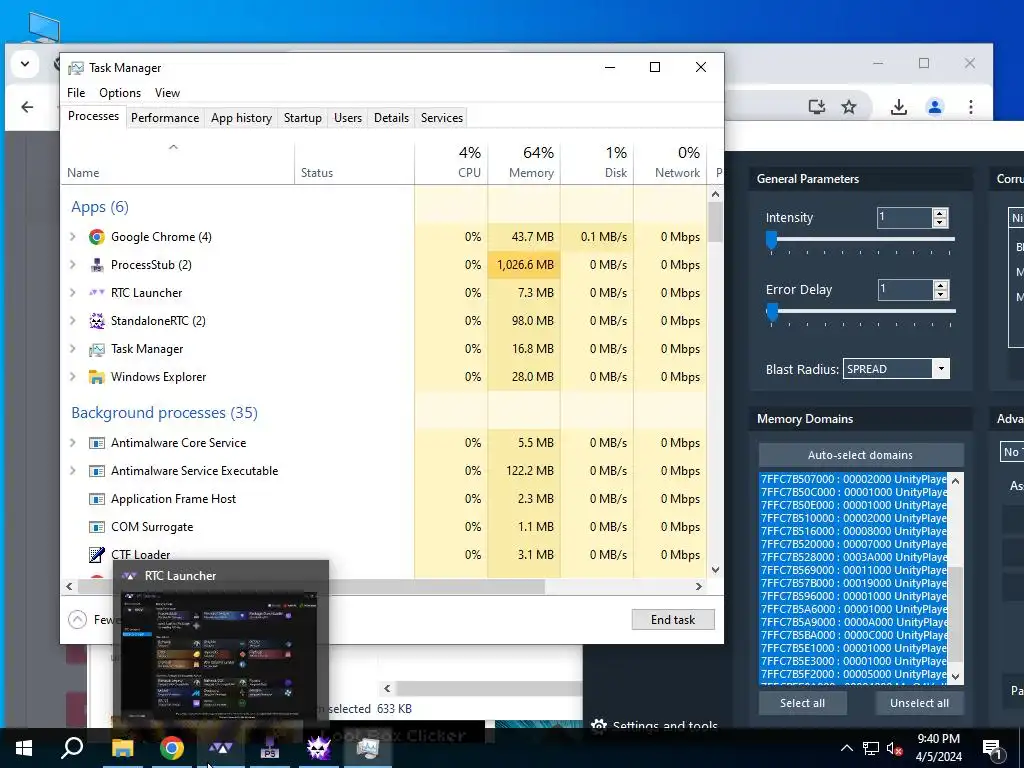The width and height of the screenshot is (1024, 768).
Task: Expand the Windows Explorer process entry
Action: click(72, 377)
